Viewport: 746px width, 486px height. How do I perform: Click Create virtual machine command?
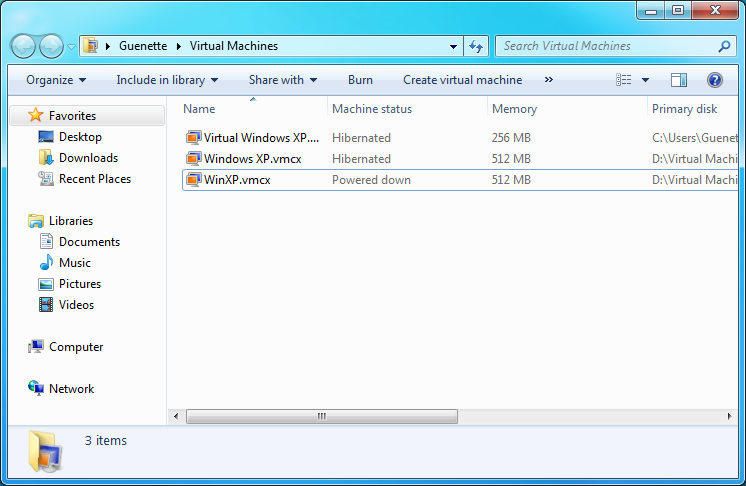point(462,80)
